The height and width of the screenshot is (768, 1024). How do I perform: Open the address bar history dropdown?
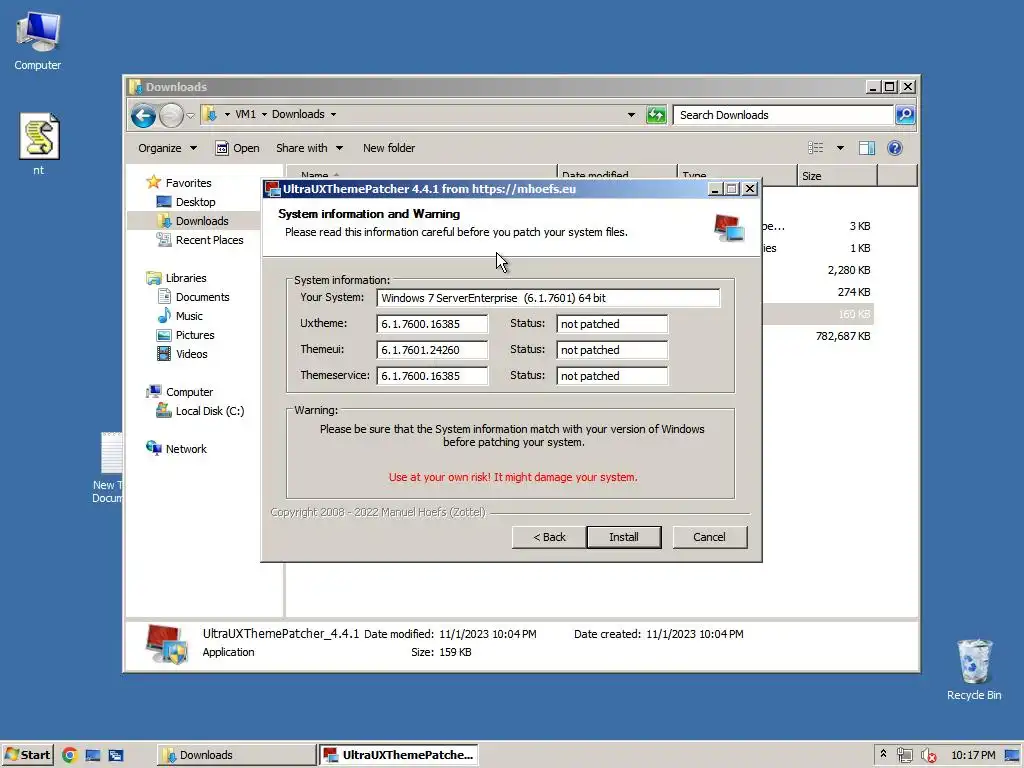pyautogui.click(x=631, y=115)
